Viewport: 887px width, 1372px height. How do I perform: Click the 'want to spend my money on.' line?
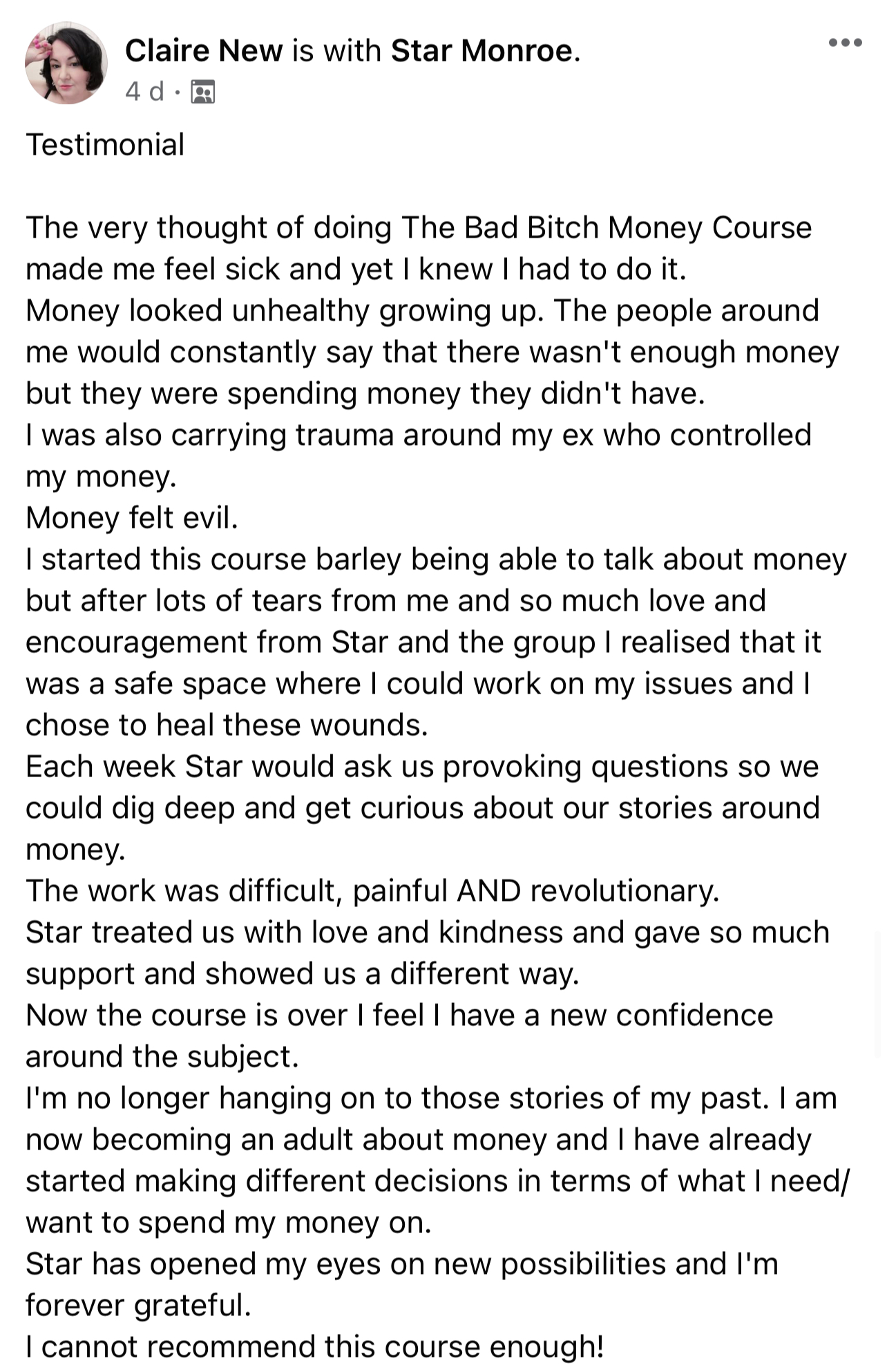pyautogui.click(x=229, y=1223)
